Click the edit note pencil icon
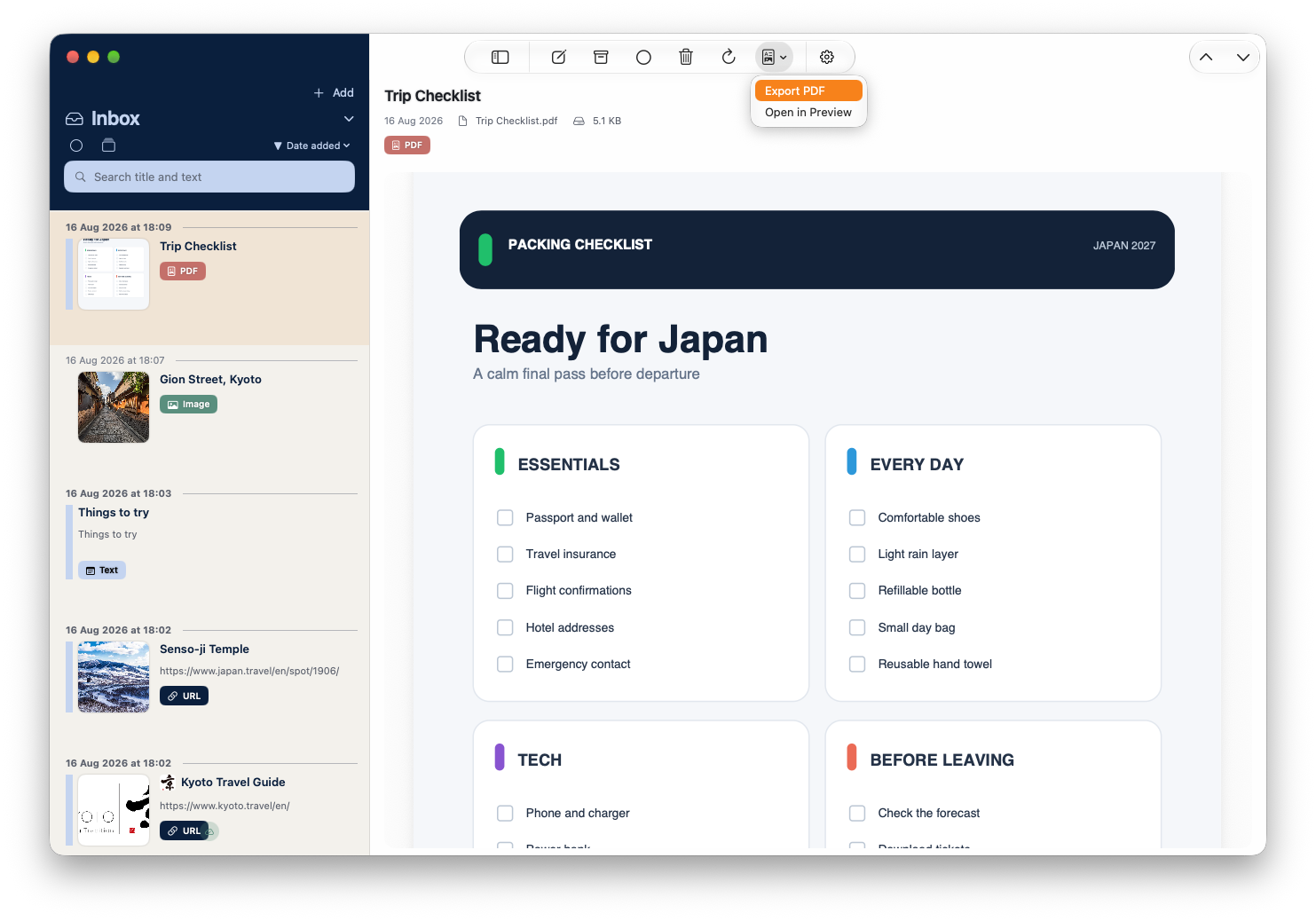This screenshot has height=921, width=1316. [x=559, y=57]
